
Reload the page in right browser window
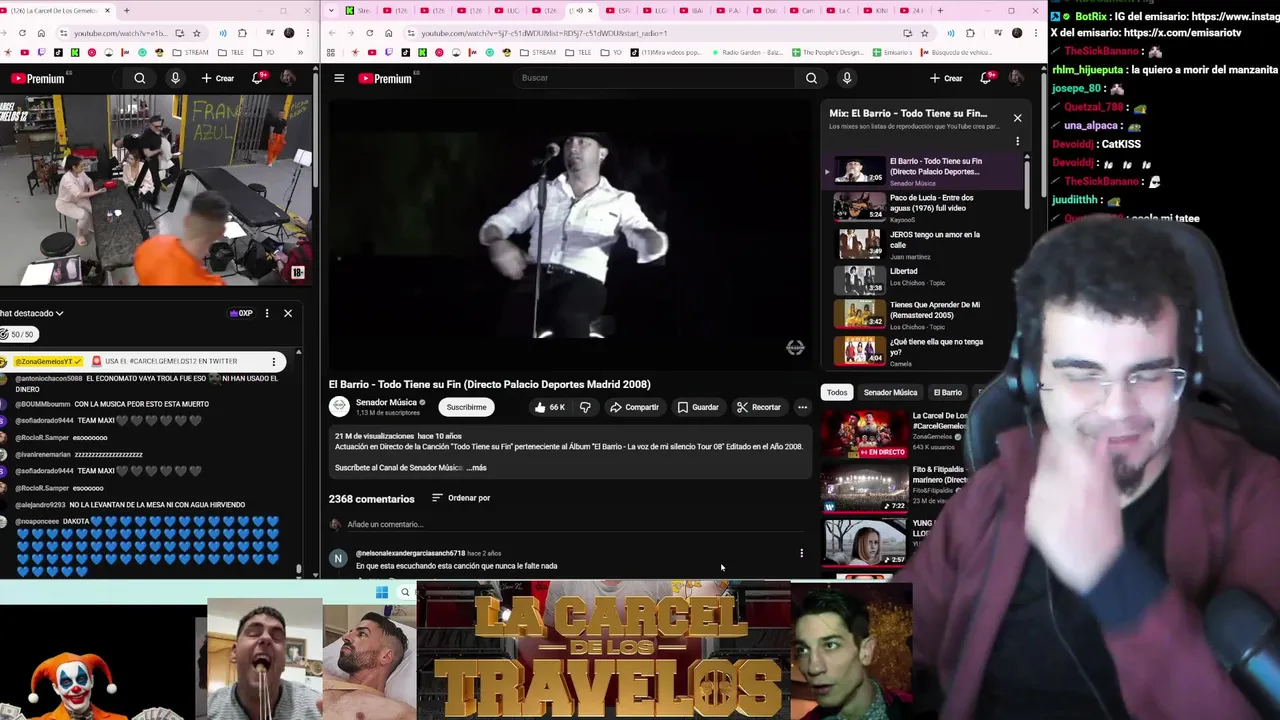pyautogui.click(x=369, y=33)
